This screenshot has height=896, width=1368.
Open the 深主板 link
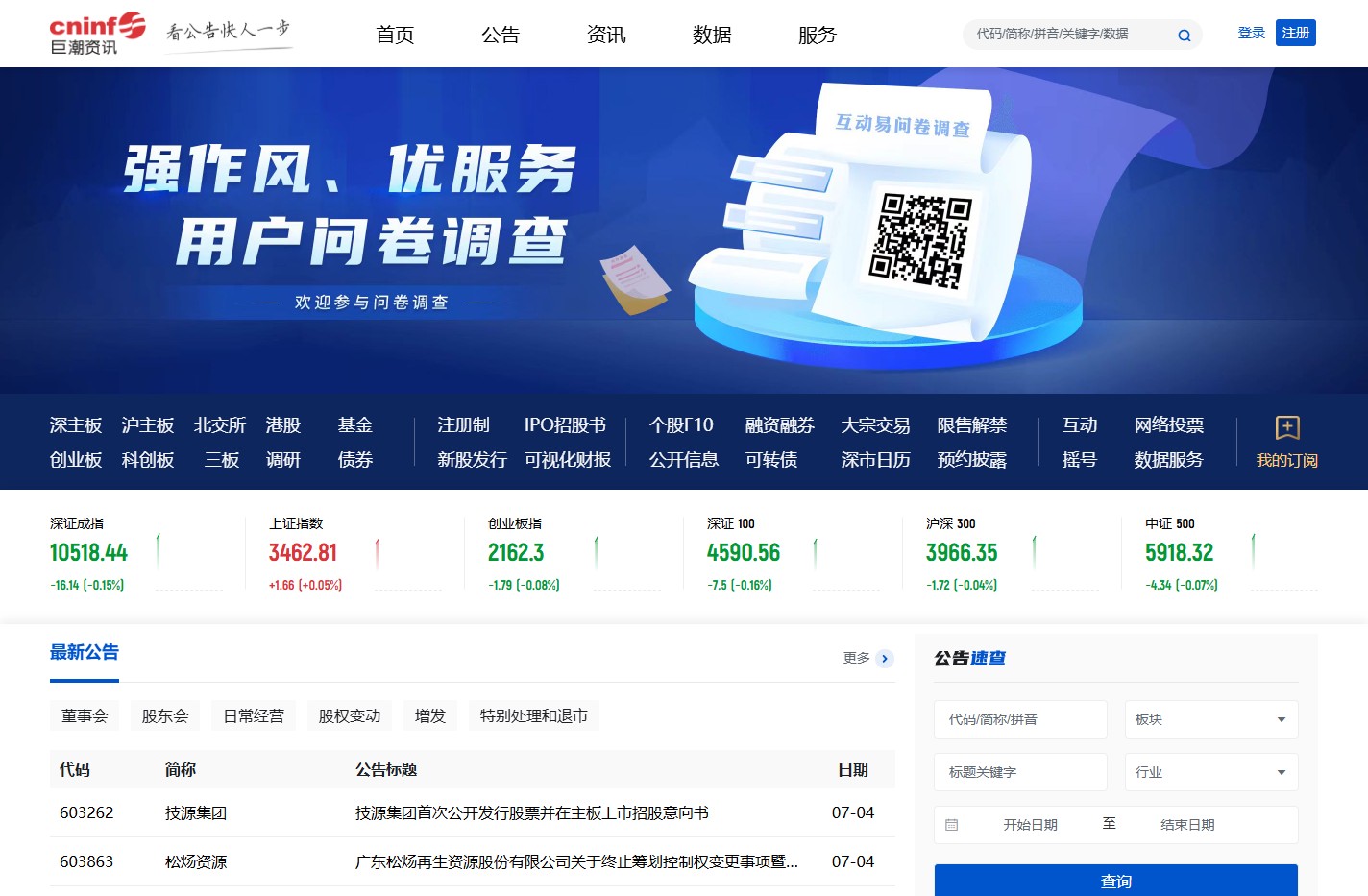click(x=76, y=425)
